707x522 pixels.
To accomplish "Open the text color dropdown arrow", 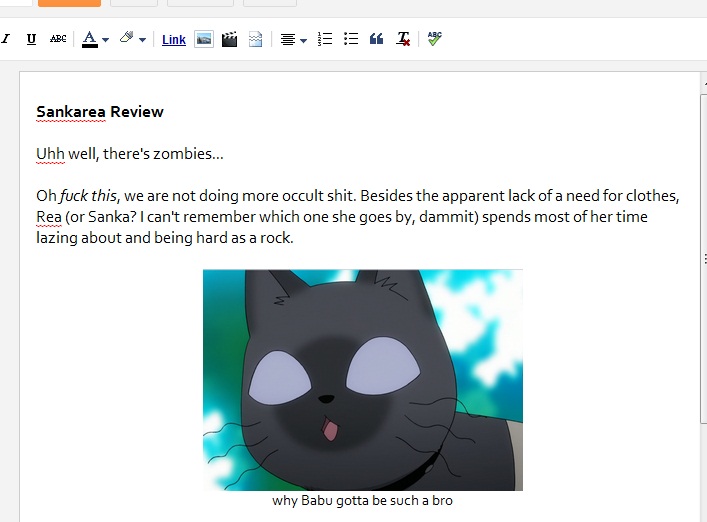I will tap(106, 40).
